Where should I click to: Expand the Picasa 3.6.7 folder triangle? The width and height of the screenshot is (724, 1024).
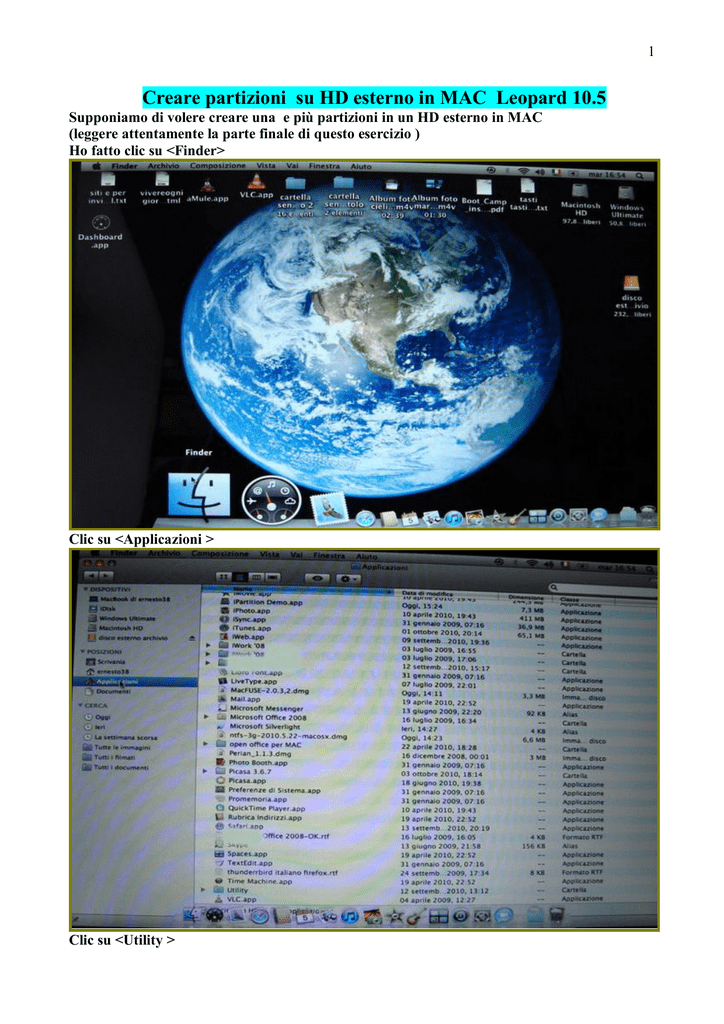pos(206,771)
